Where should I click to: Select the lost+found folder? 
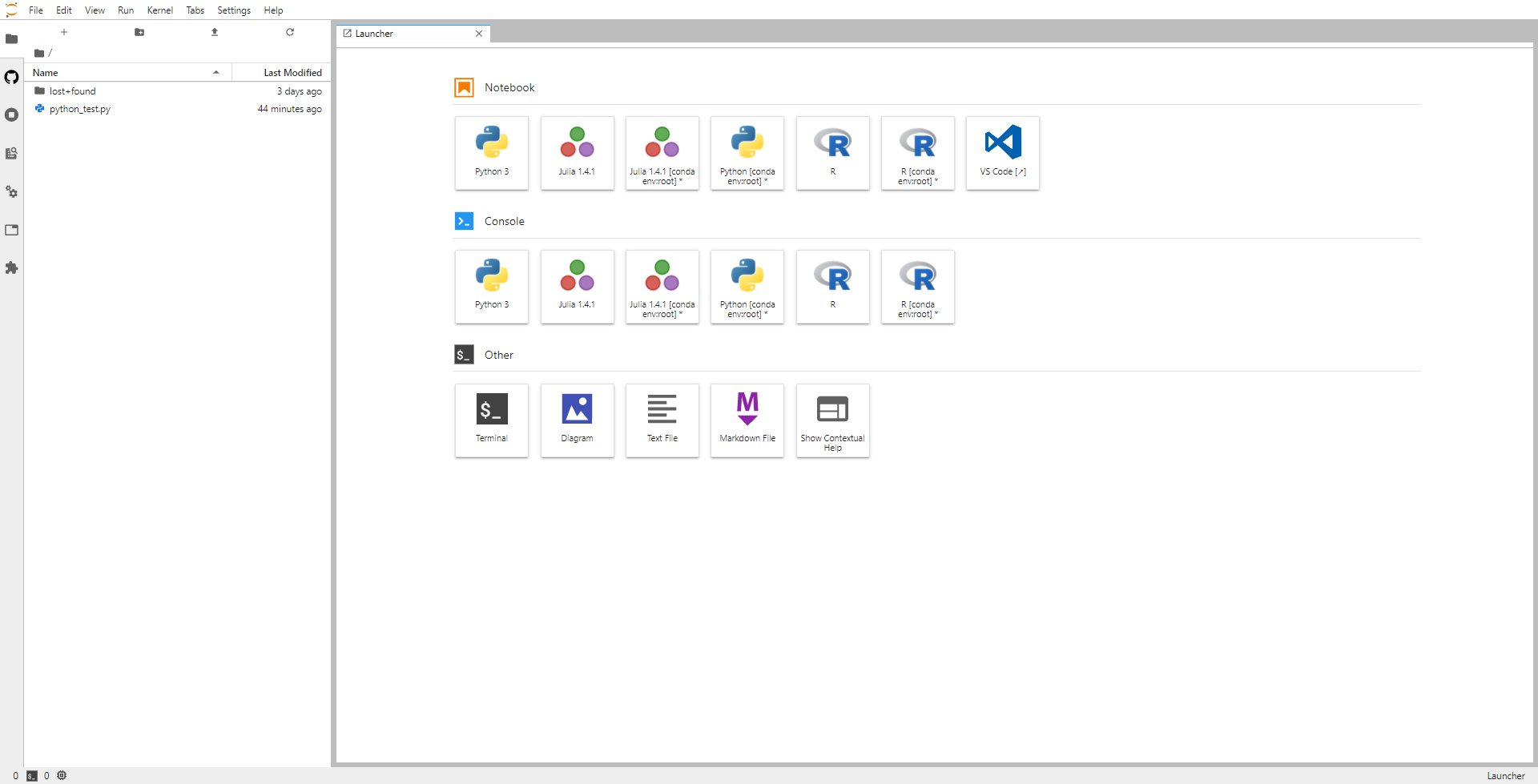pyautogui.click(x=177, y=91)
